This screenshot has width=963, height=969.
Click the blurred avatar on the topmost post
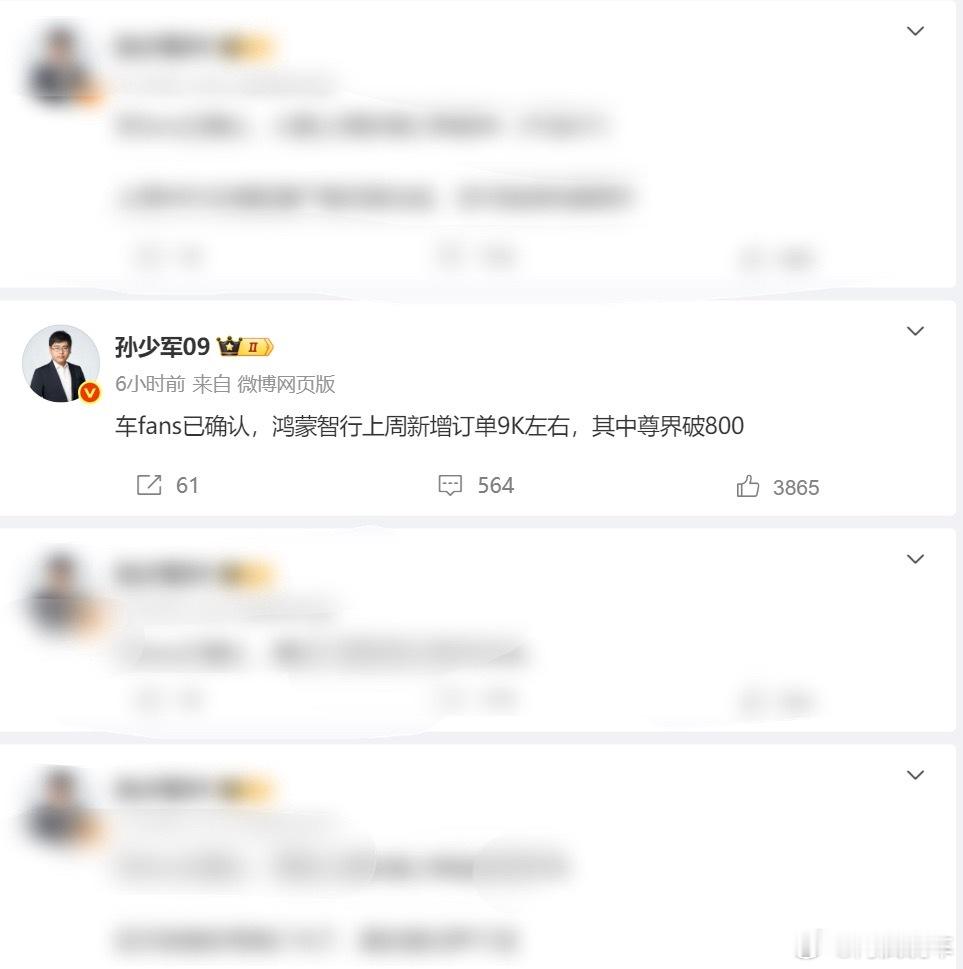[x=61, y=64]
